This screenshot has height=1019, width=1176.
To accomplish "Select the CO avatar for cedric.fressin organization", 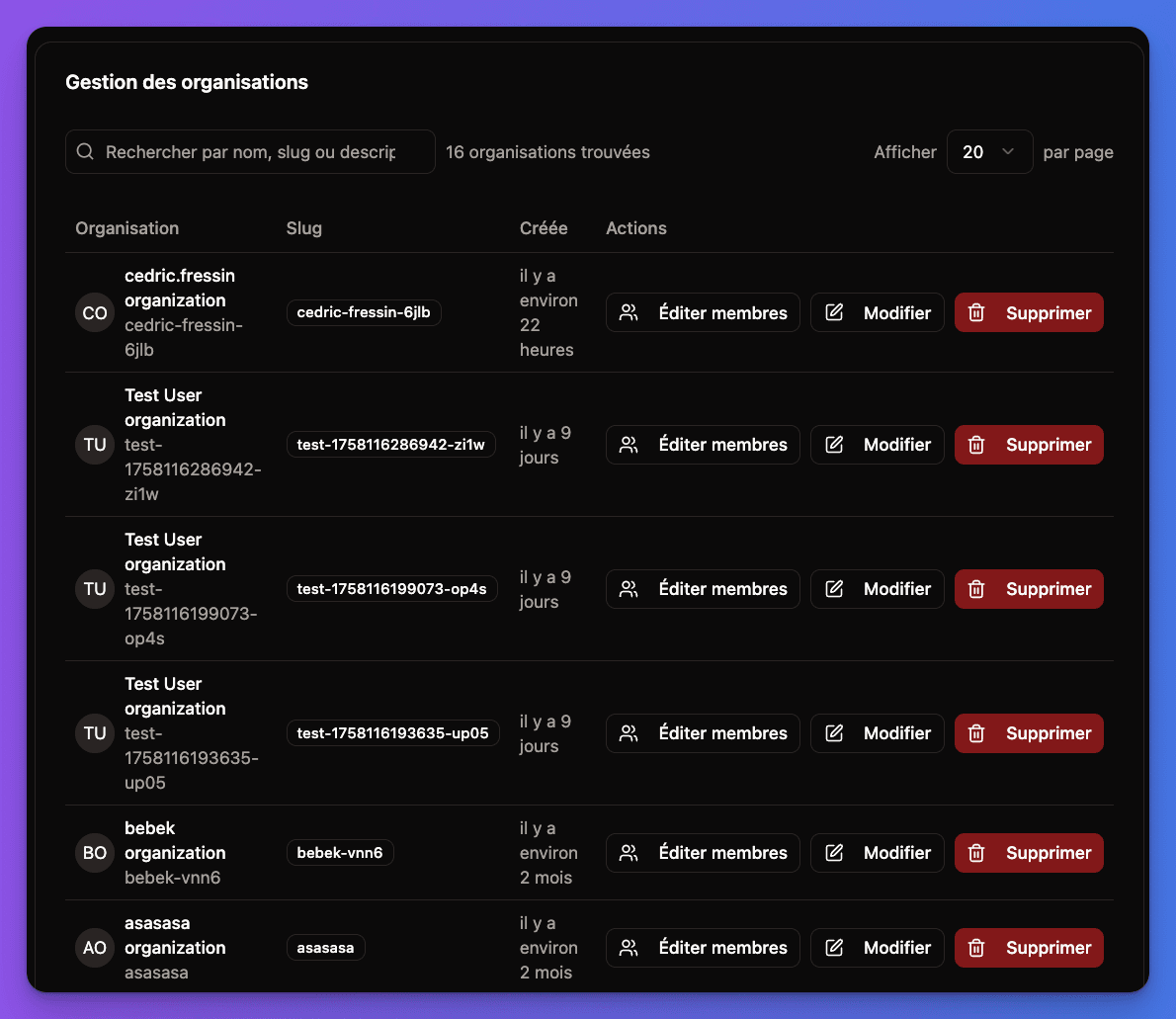I will point(94,312).
